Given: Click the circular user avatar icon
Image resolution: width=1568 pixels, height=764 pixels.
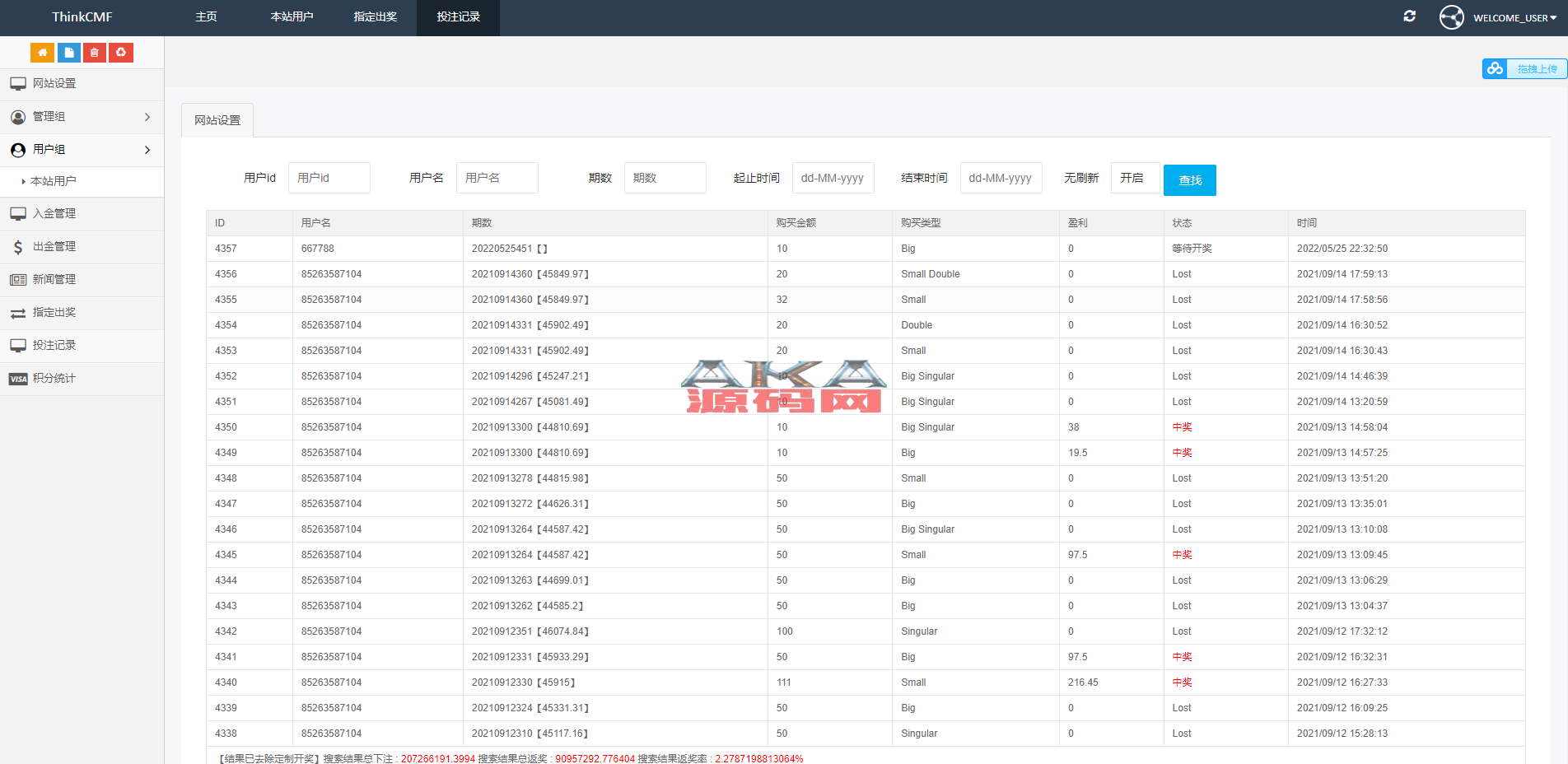Looking at the screenshot, I should 1451,17.
